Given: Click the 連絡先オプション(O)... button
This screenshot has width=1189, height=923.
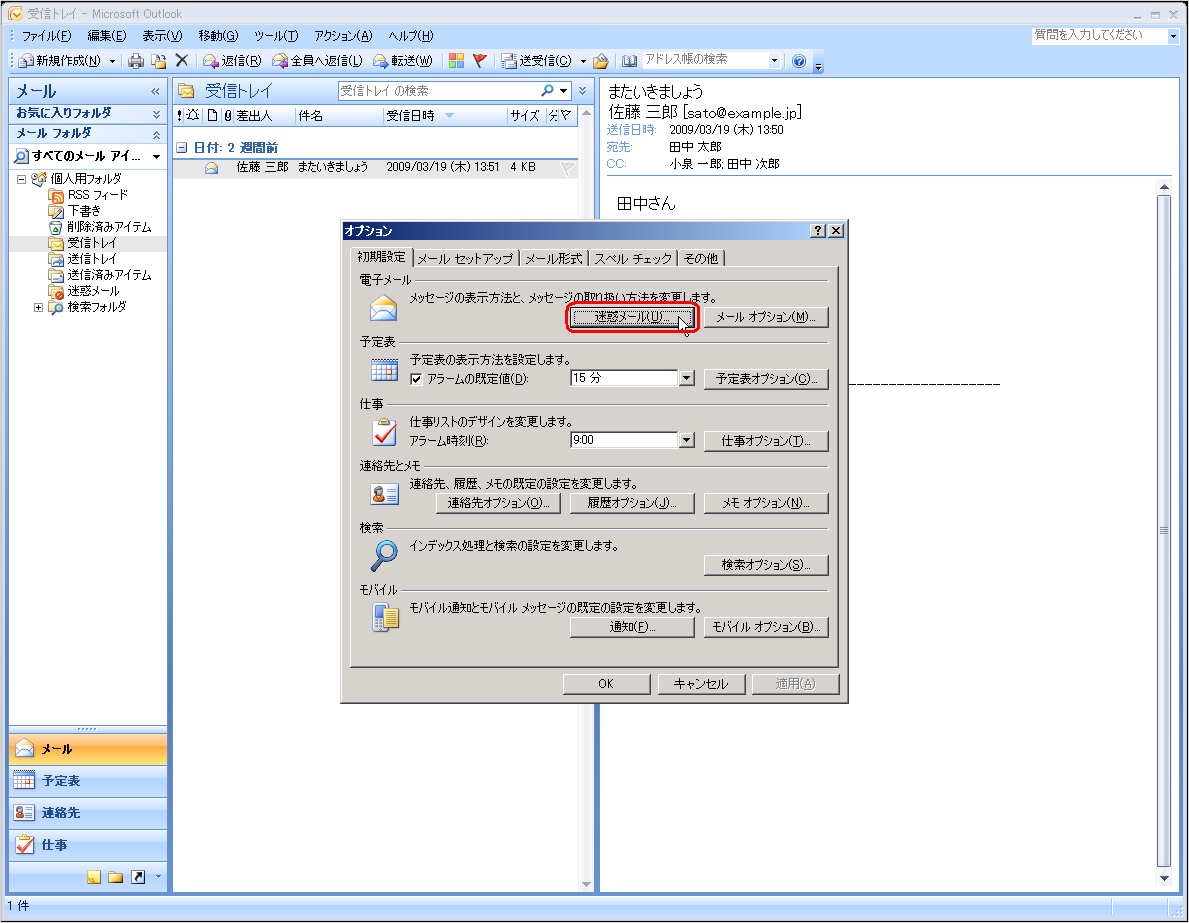Looking at the screenshot, I should (x=498, y=503).
